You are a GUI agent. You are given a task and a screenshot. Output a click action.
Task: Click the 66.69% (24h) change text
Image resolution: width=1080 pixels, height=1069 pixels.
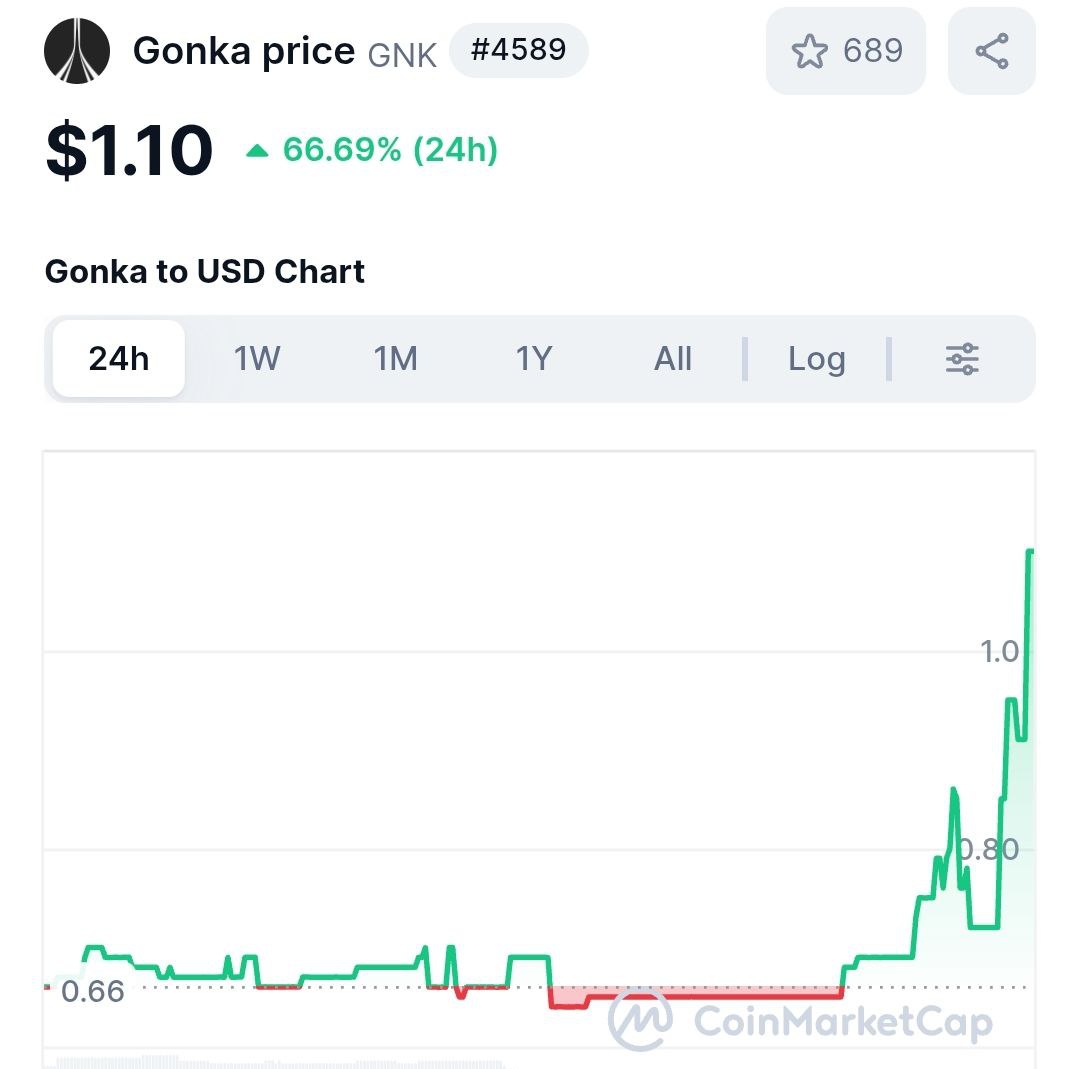coord(390,150)
